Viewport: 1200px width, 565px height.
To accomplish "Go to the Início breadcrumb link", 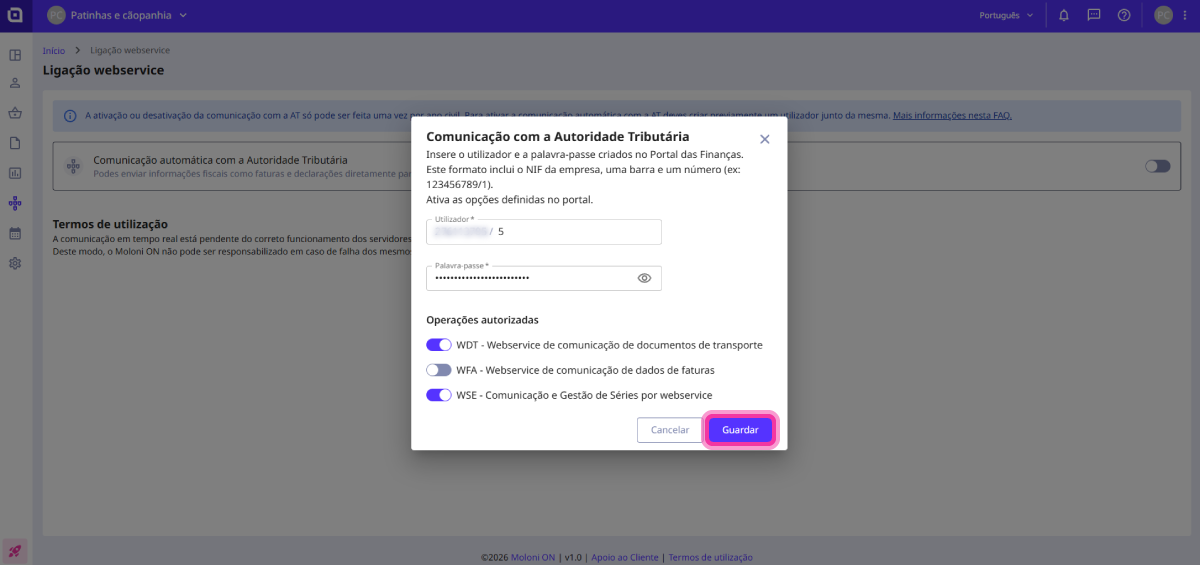I will (54, 50).
